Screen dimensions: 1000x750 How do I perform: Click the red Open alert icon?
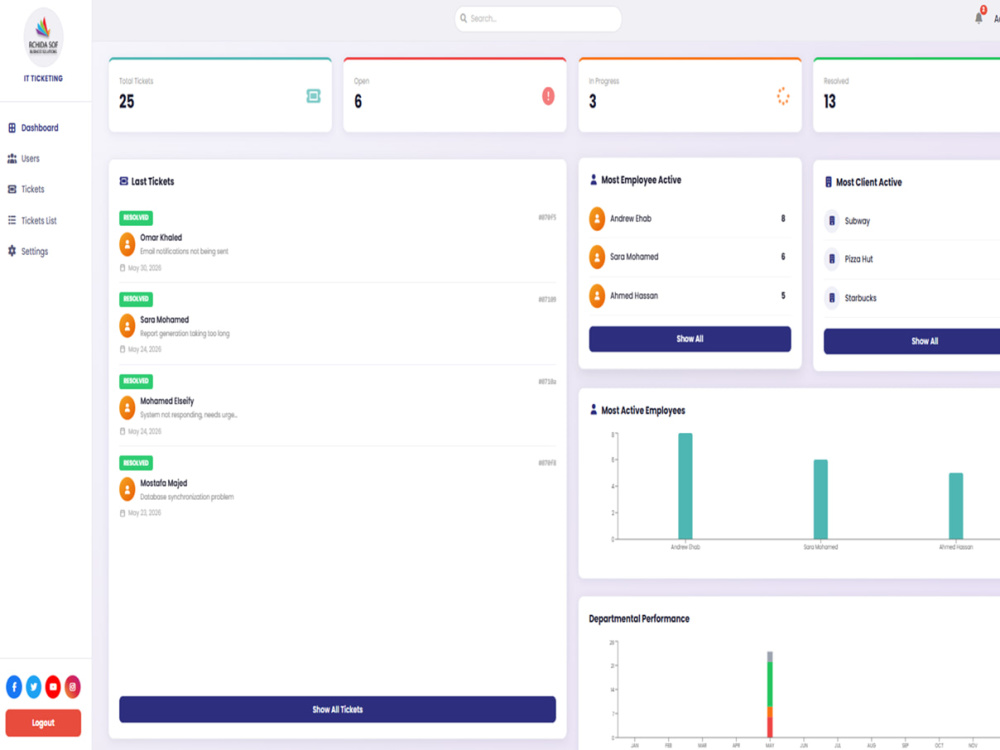point(548,96)
